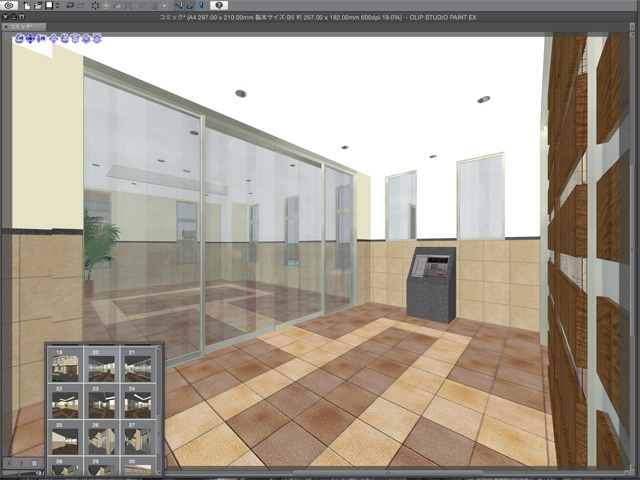640x480 pixels.
Task: Toggle the Snap to Special Ruler icon
Action: (190, 5)
